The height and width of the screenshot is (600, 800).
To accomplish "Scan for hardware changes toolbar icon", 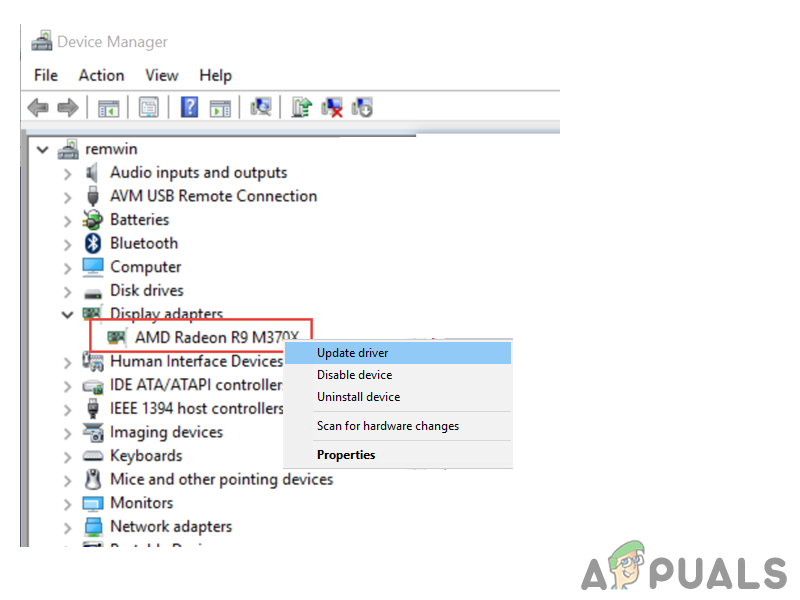I will (x=261, y=107).
